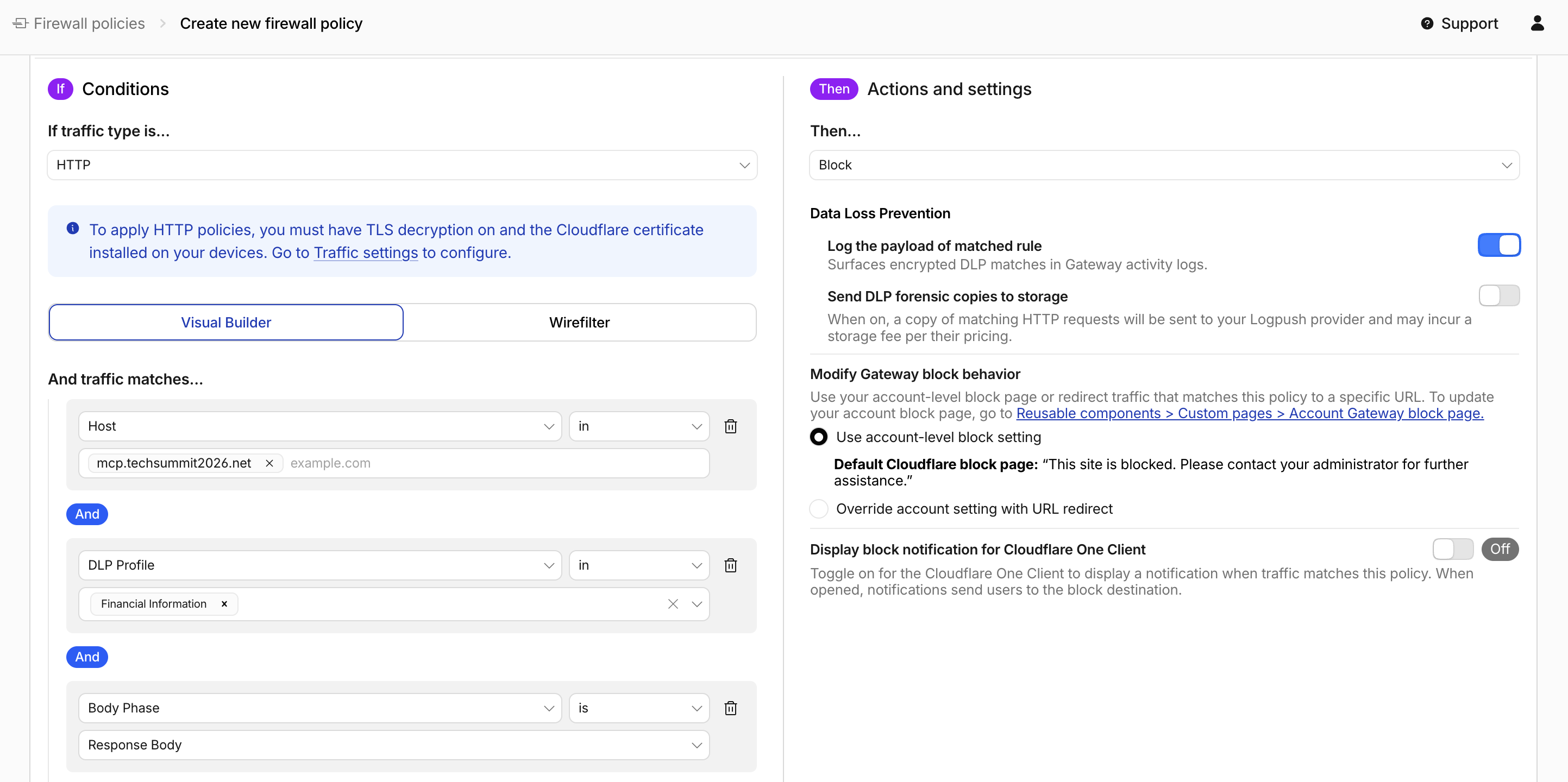This screenshot has width=1568, height=782.
Task: Click the 'Then' actions badge
Action: [833, 89]
